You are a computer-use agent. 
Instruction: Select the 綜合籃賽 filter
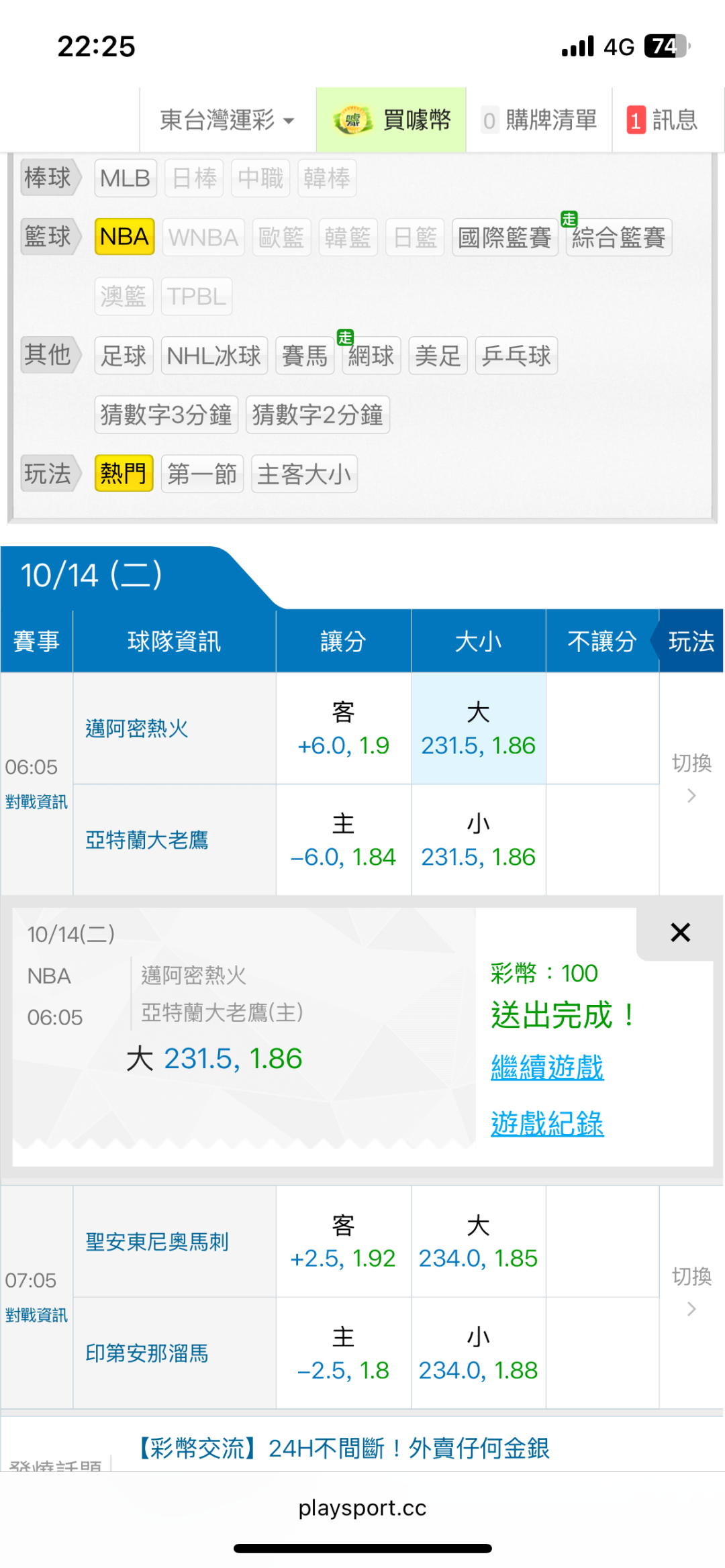point(619,237)
